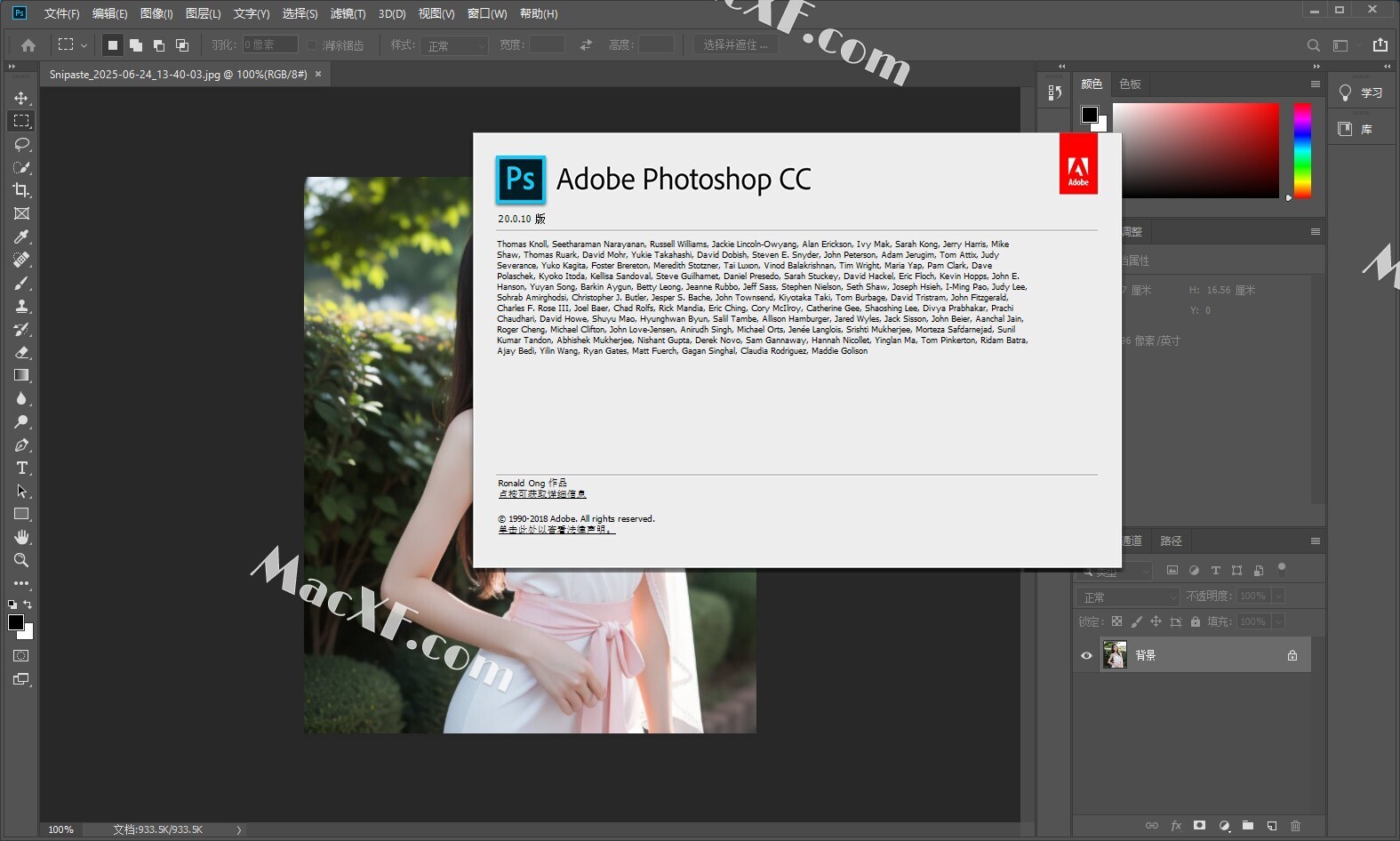The image size is (1400, 841).
Task: Select the Eyedropper tool
Action: tap(21, 236)
